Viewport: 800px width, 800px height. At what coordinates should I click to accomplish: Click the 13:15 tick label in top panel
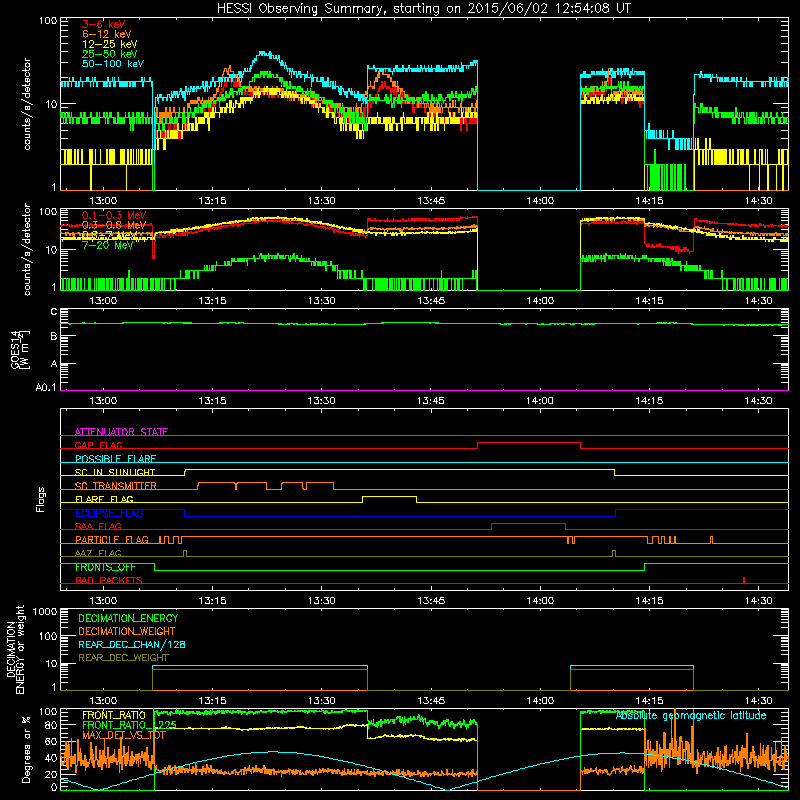pos(212,201)
